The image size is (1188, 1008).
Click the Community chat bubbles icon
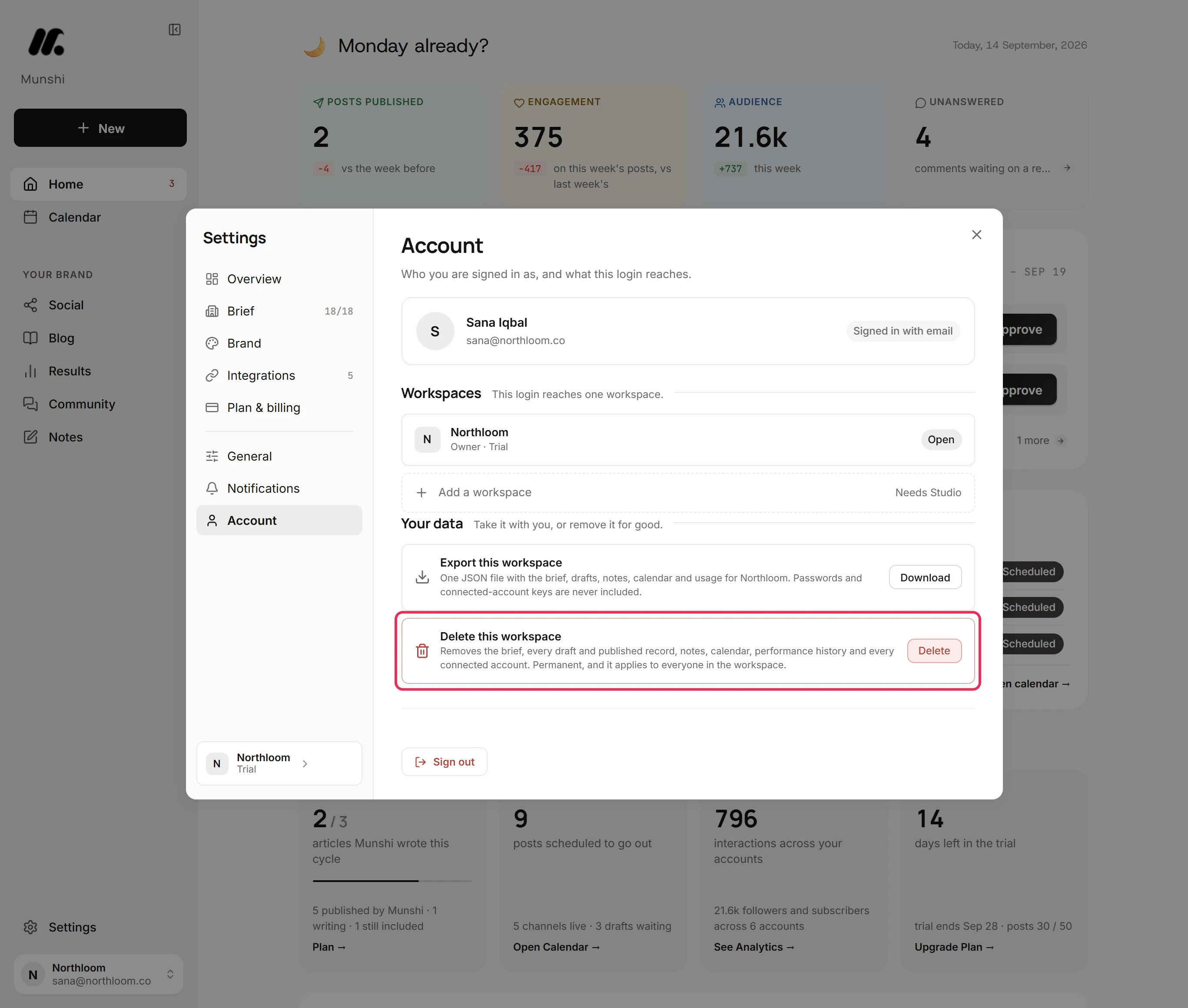pyautogui.click(x=31, y=404)
